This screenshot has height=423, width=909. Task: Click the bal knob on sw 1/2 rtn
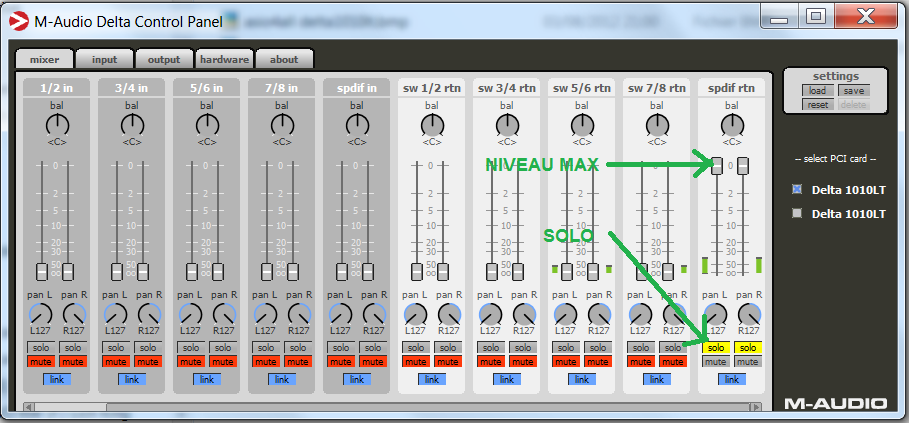pyautogui.click(x=432, y=125)
